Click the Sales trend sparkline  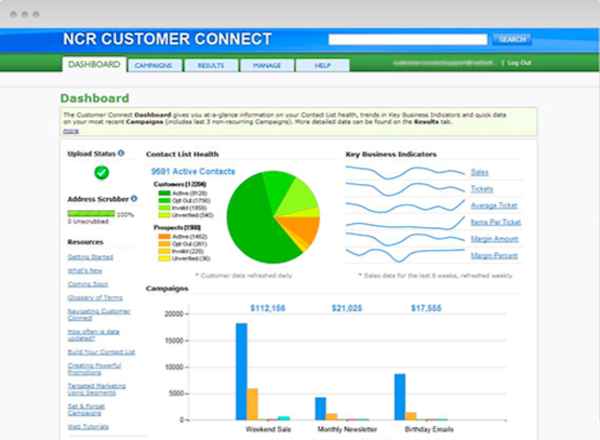click(405, 172)
